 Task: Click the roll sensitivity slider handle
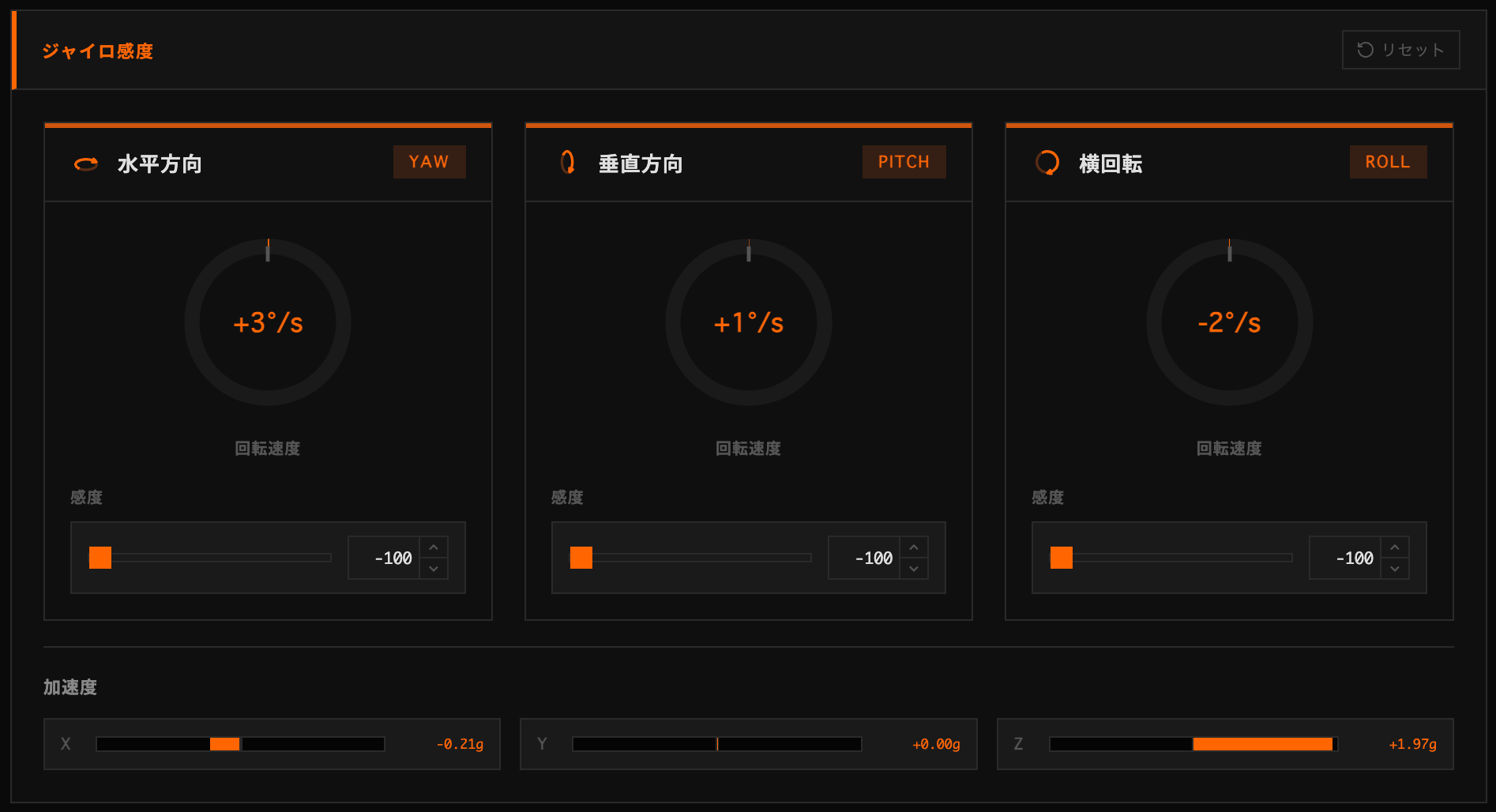1062,558
